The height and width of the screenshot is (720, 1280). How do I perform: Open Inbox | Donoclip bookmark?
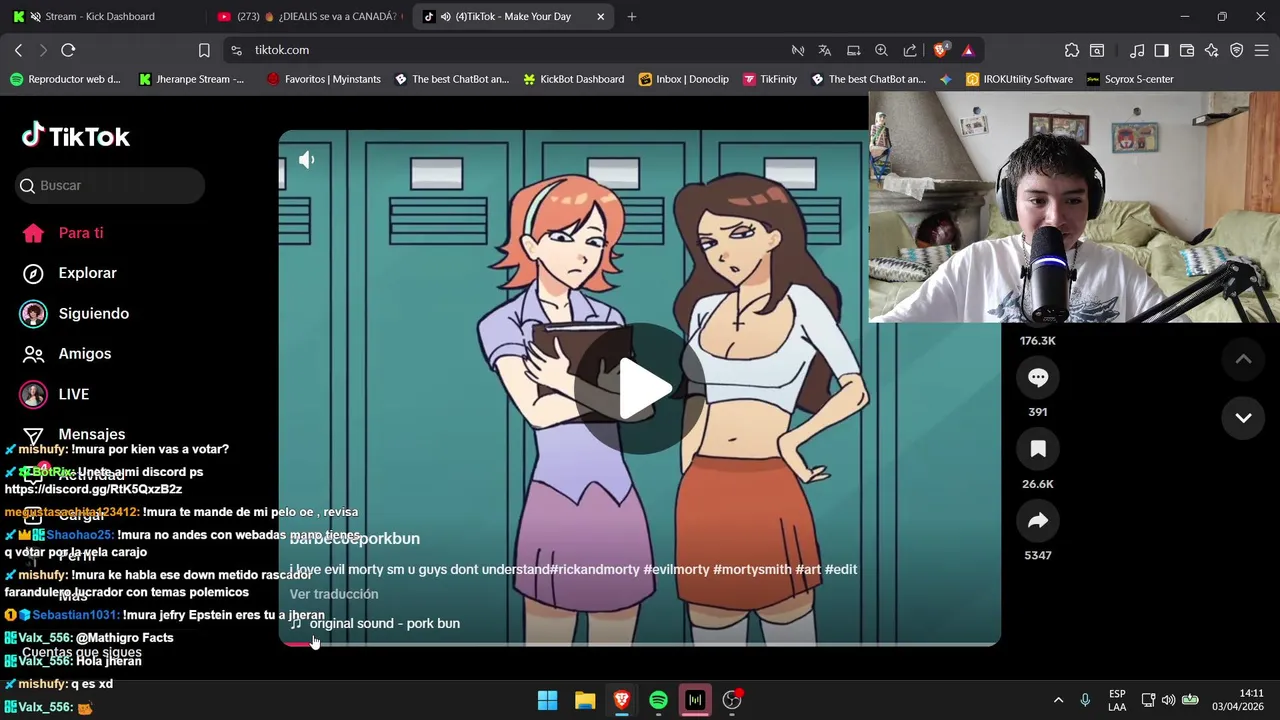pos(683,79)
